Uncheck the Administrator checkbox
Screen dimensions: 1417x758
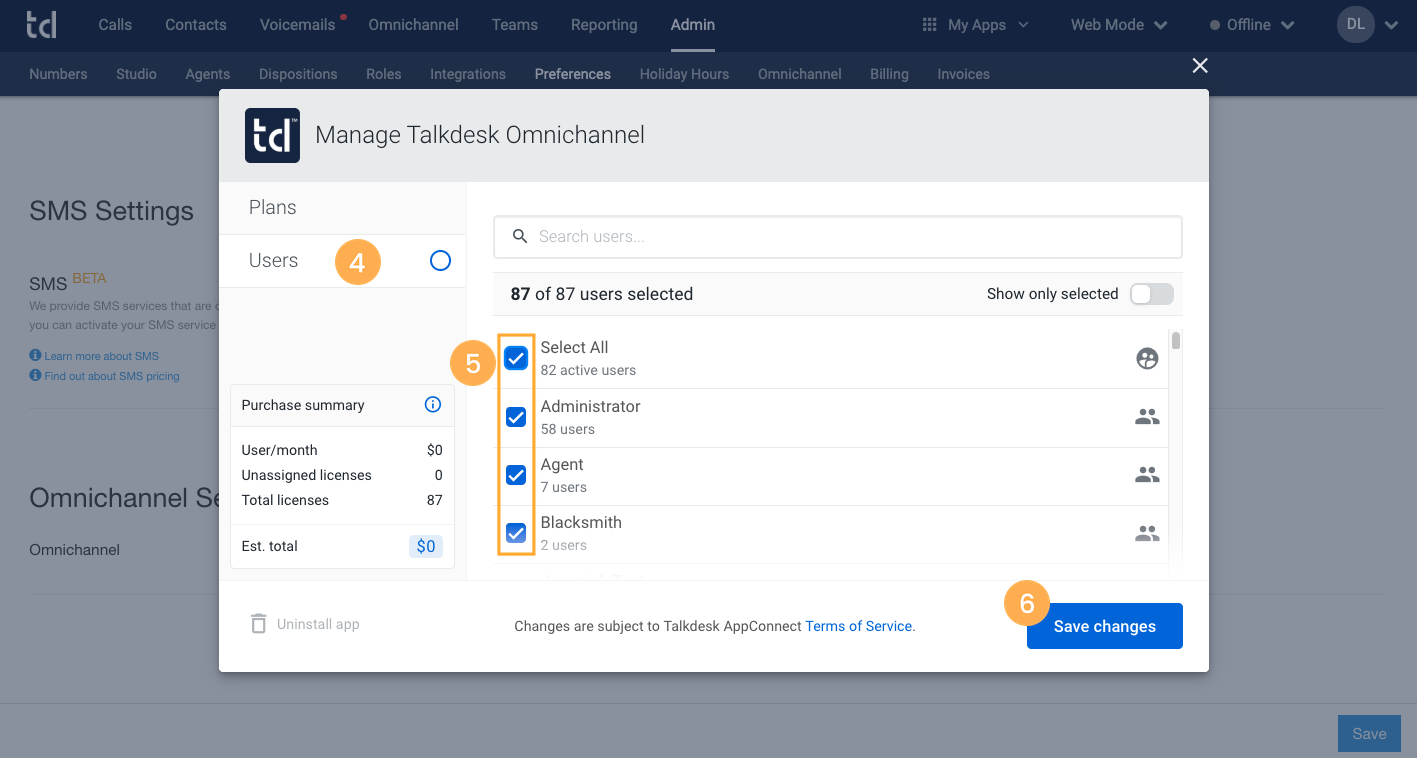click(x=516, y=417)
